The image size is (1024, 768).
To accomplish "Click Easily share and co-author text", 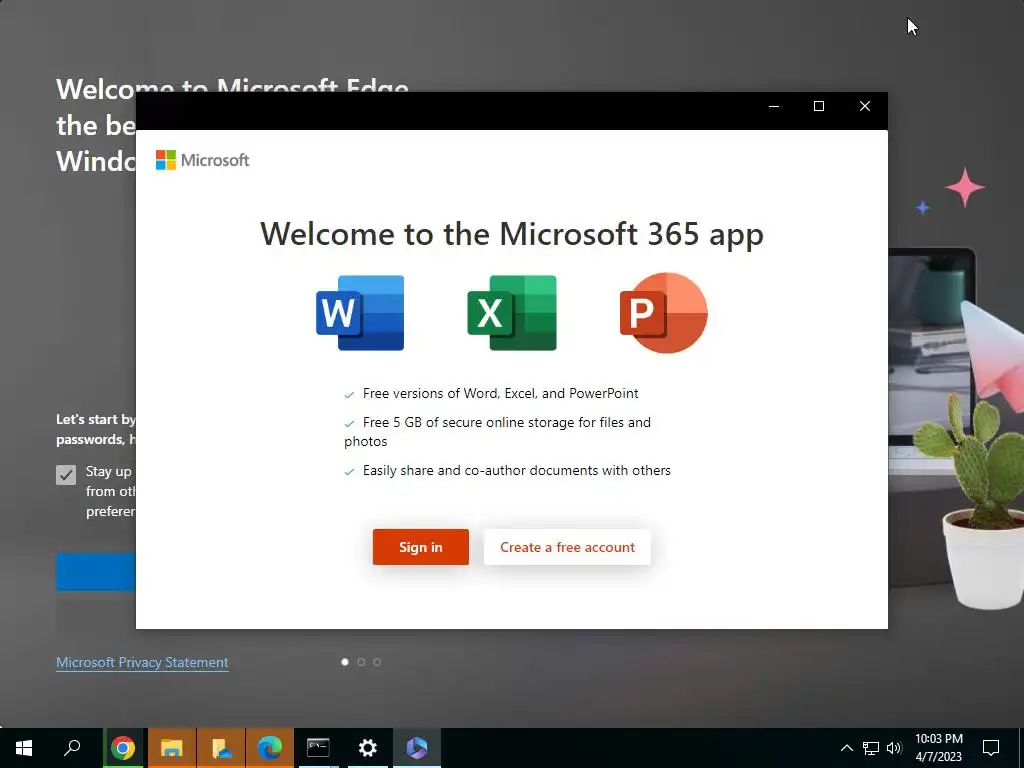I will (x=517, y=470).
